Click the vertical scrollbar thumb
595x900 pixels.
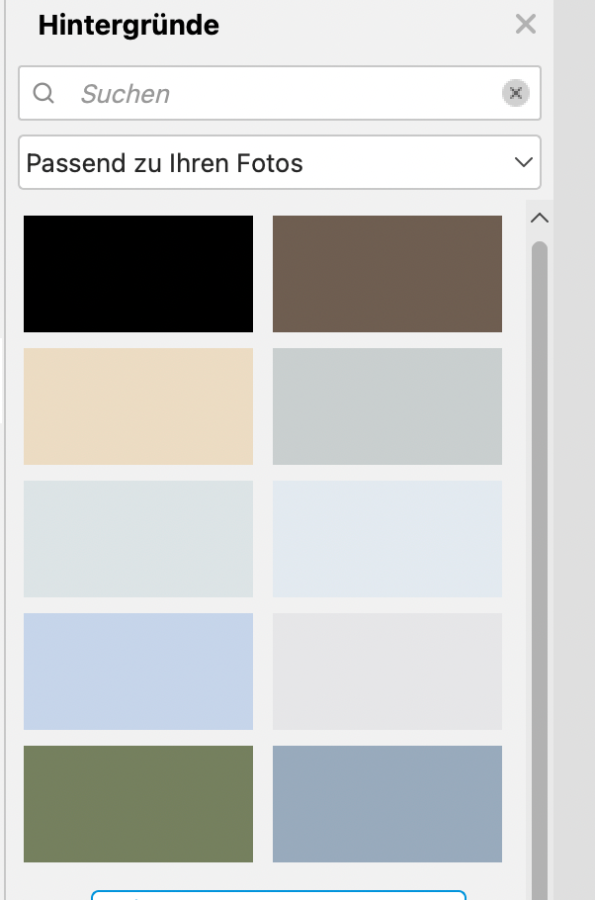539,568
